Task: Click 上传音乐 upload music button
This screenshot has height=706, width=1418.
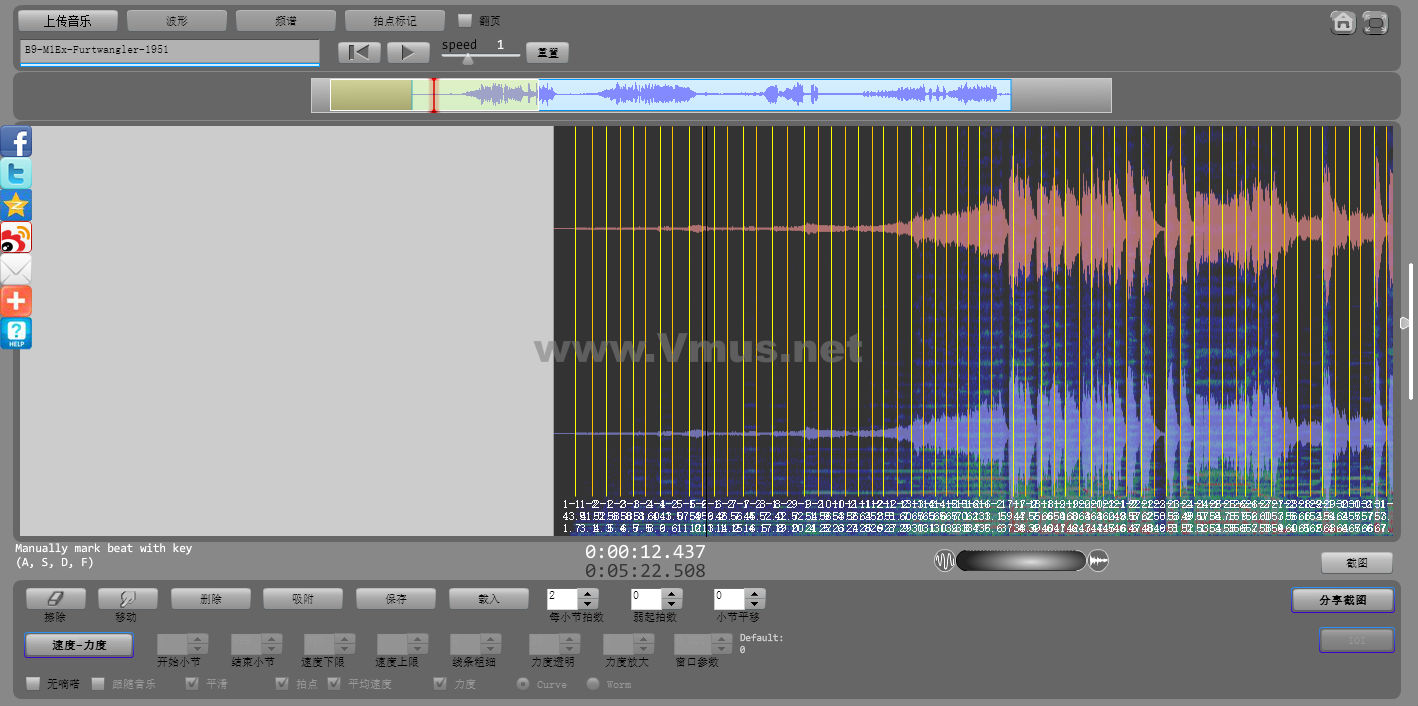Action: (x=67, y=20)
